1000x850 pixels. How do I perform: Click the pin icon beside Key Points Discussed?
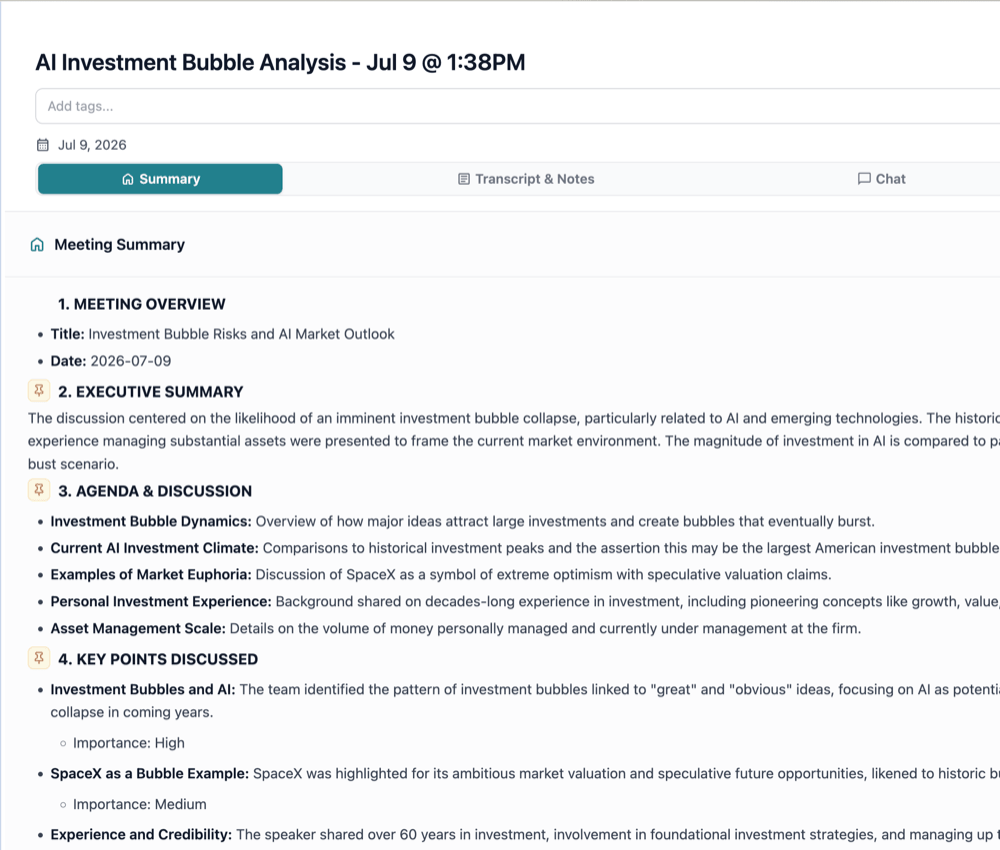coord(39,658)
